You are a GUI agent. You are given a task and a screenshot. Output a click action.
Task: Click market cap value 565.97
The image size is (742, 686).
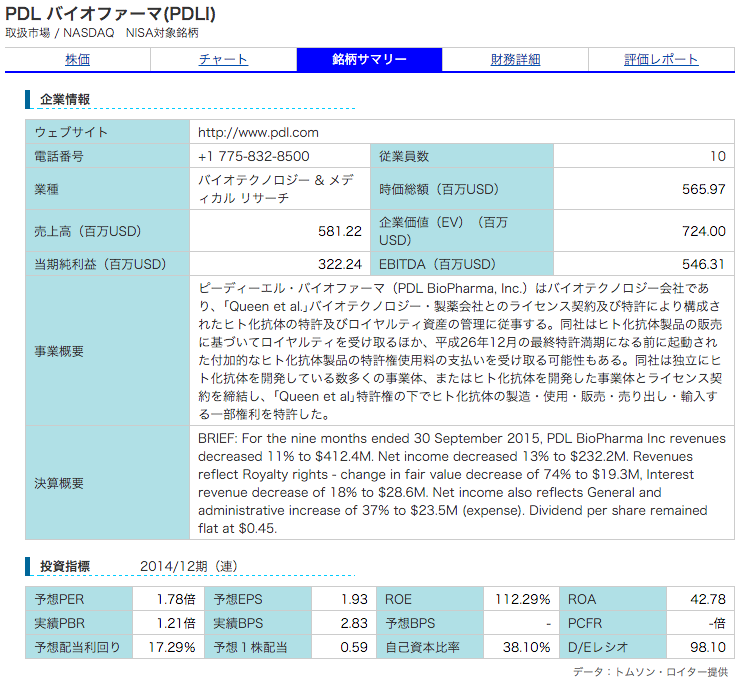[x=704, y=189]
